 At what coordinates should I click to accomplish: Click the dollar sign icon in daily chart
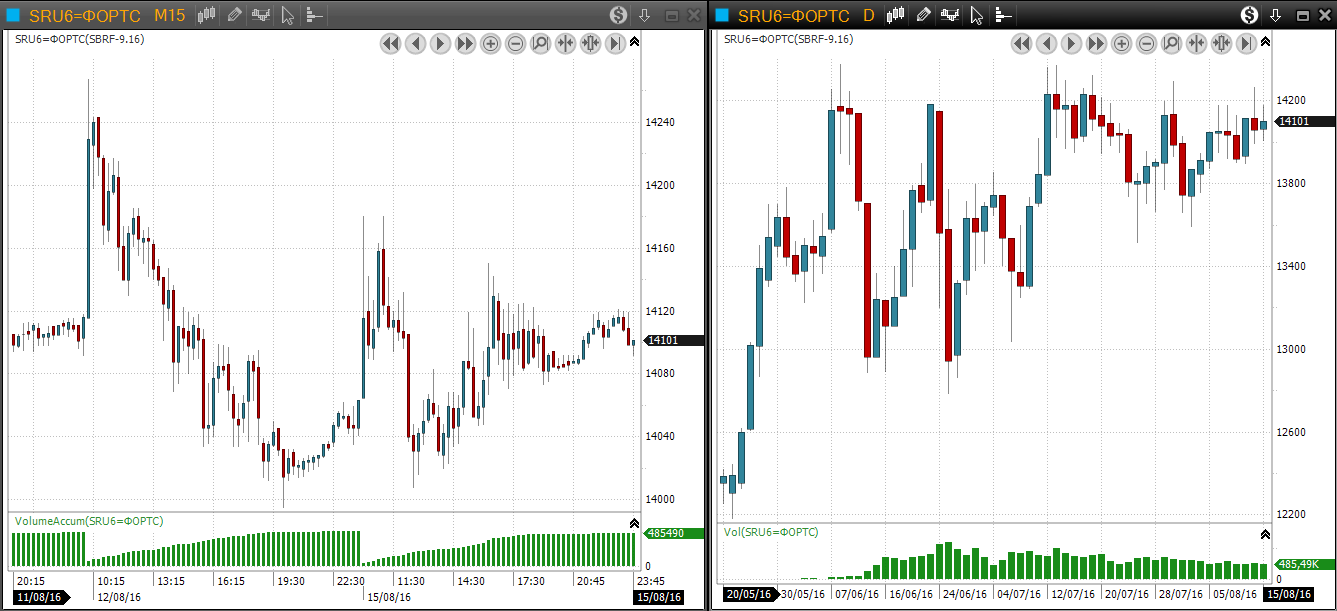click(x=1249, y=15)
